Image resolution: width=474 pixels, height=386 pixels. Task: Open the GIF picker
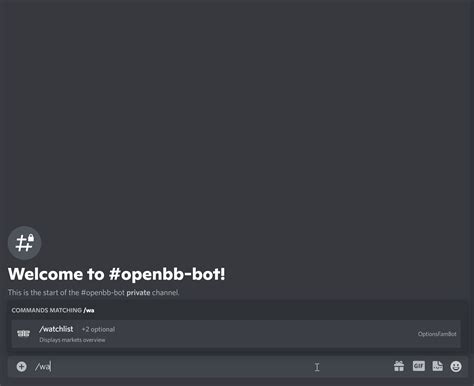419,366
